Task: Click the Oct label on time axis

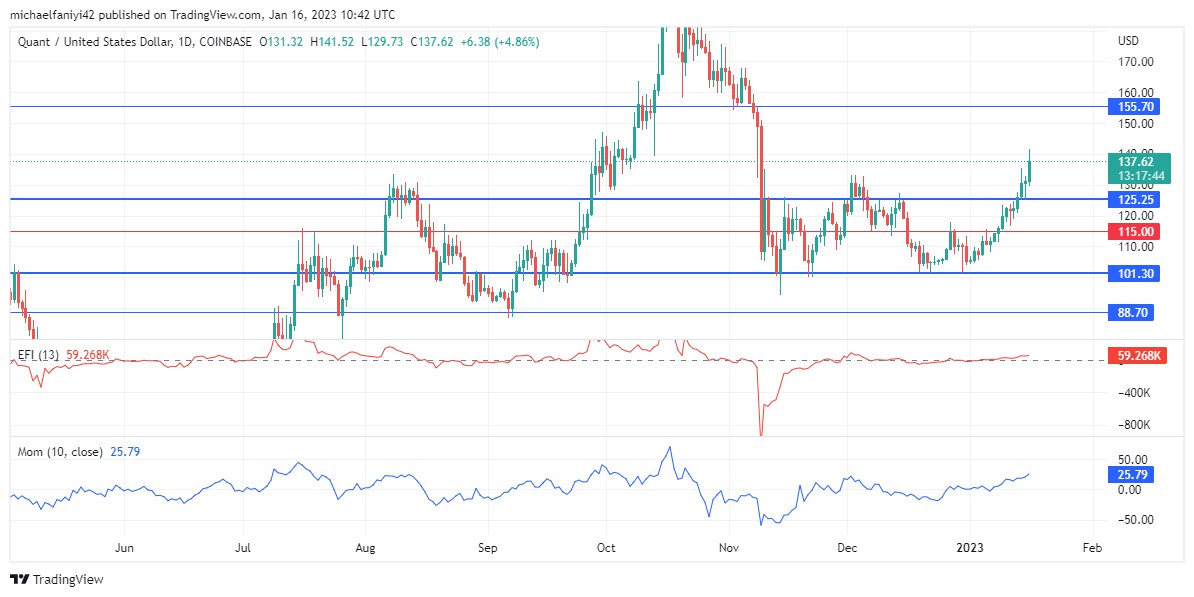Action: click(x=605, y=548)
